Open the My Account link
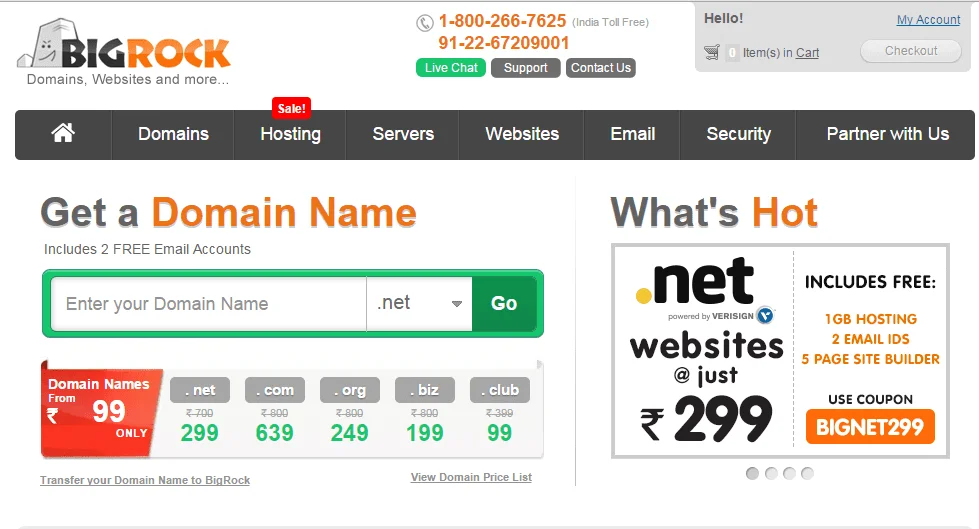Viewport: 979px width, 529px height. tap(928, 19)
